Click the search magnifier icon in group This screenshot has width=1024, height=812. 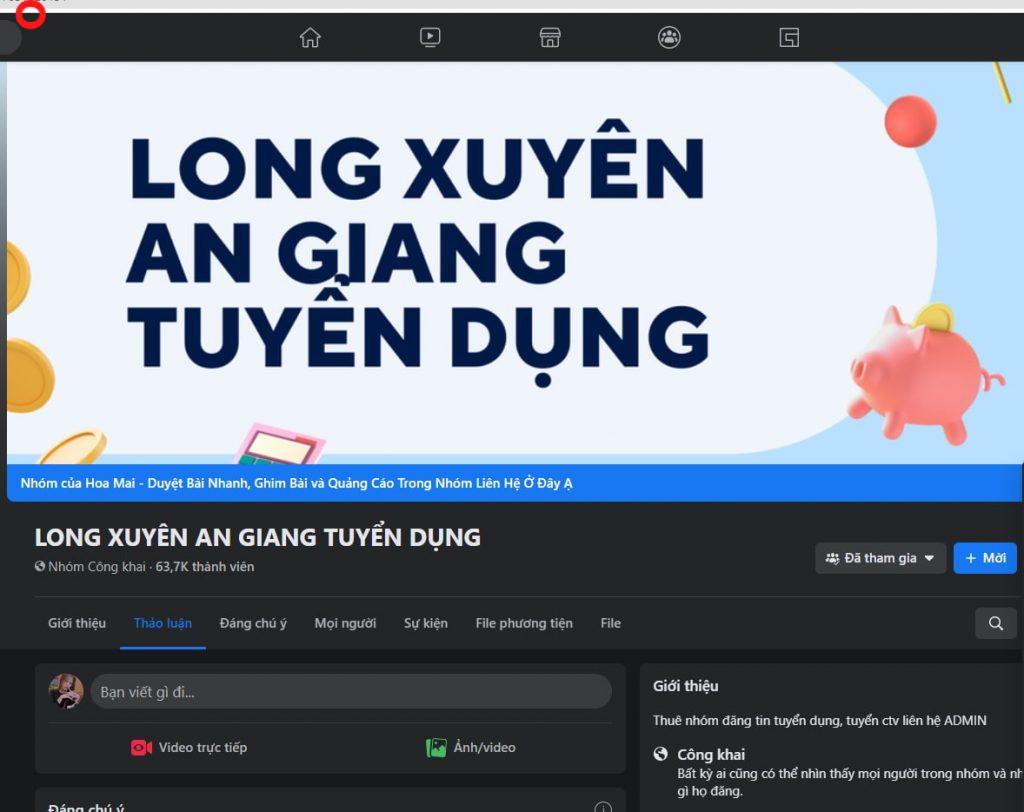point(995,623)
